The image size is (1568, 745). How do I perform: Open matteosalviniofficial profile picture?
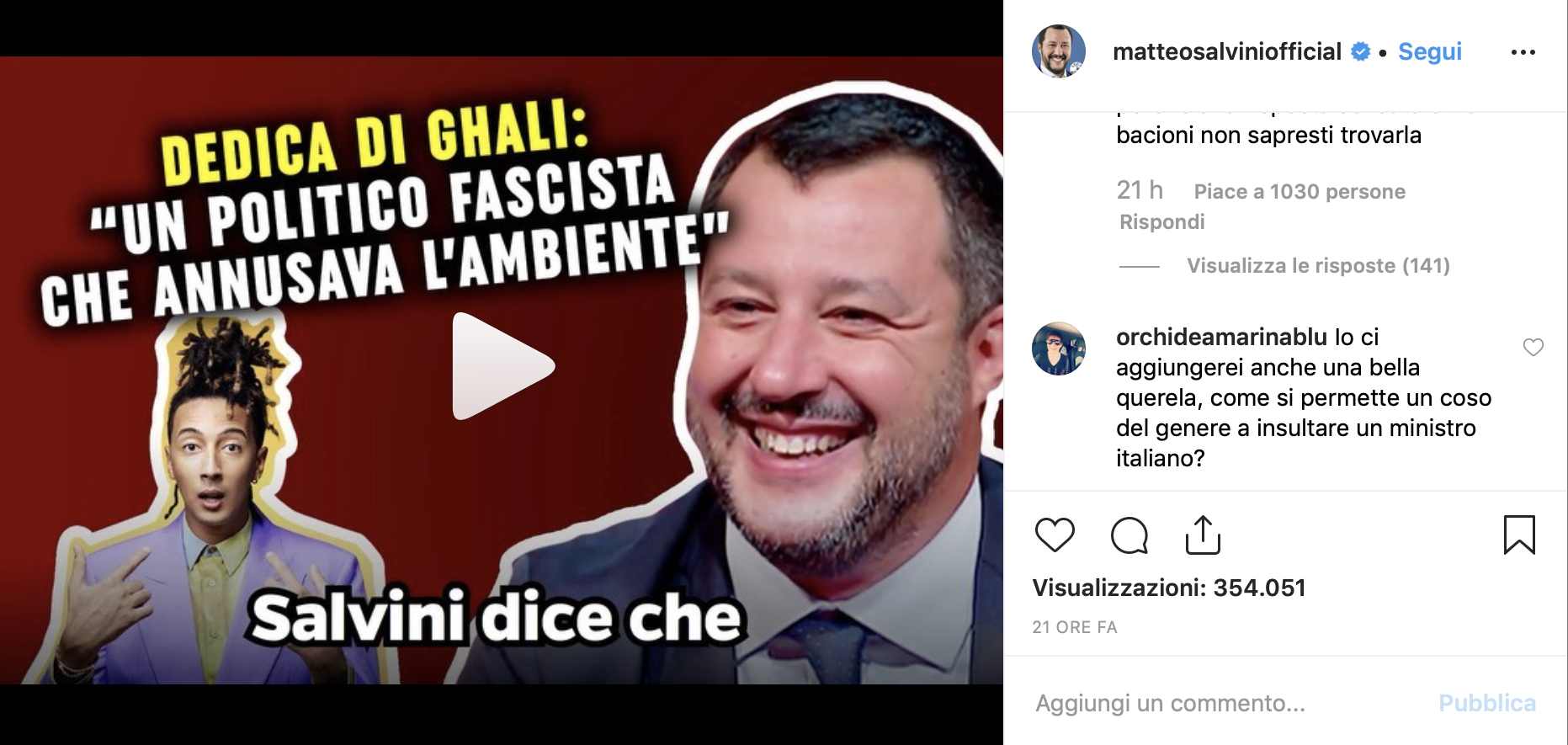click(x=1059, y=51)
